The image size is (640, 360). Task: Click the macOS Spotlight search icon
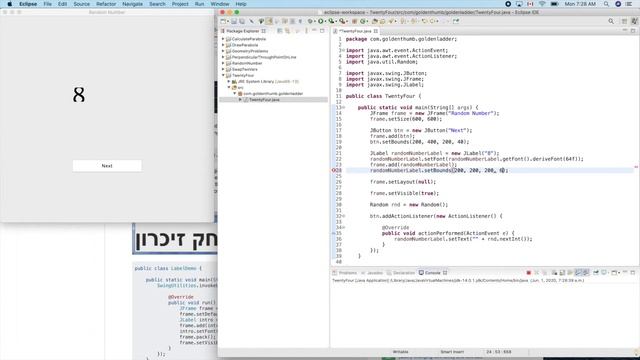click(607, 4)
